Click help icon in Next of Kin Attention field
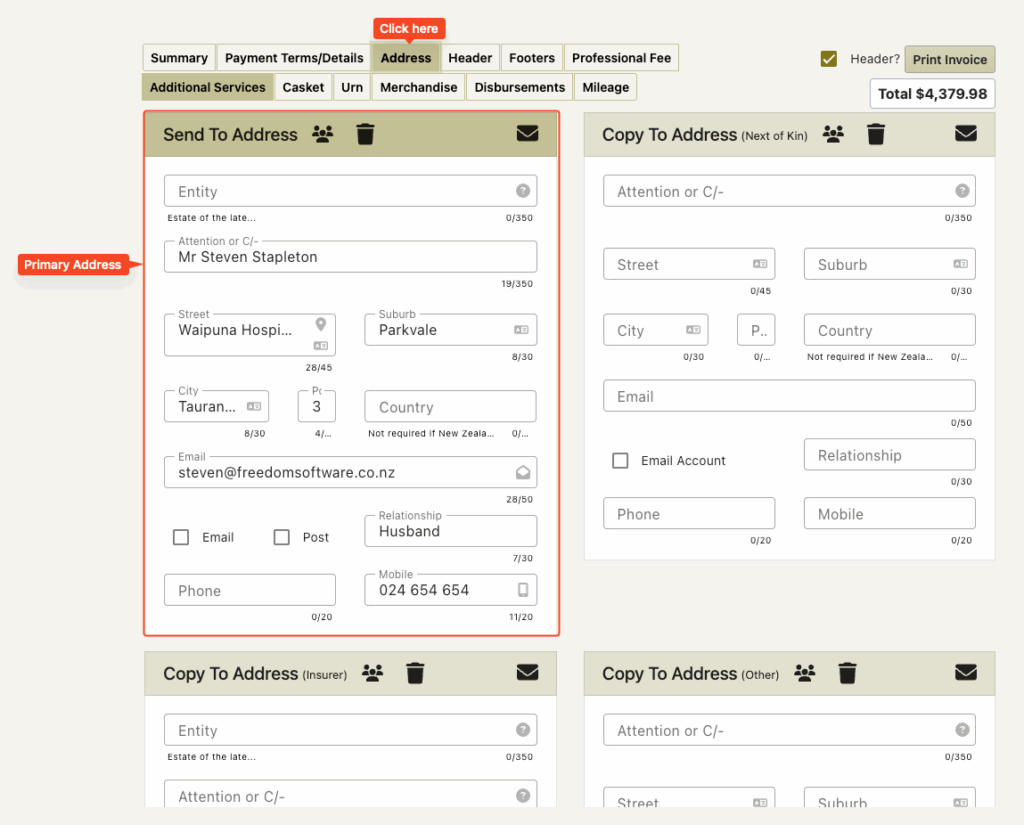Viewport: 1024px width, 825px height. [962, 191]
